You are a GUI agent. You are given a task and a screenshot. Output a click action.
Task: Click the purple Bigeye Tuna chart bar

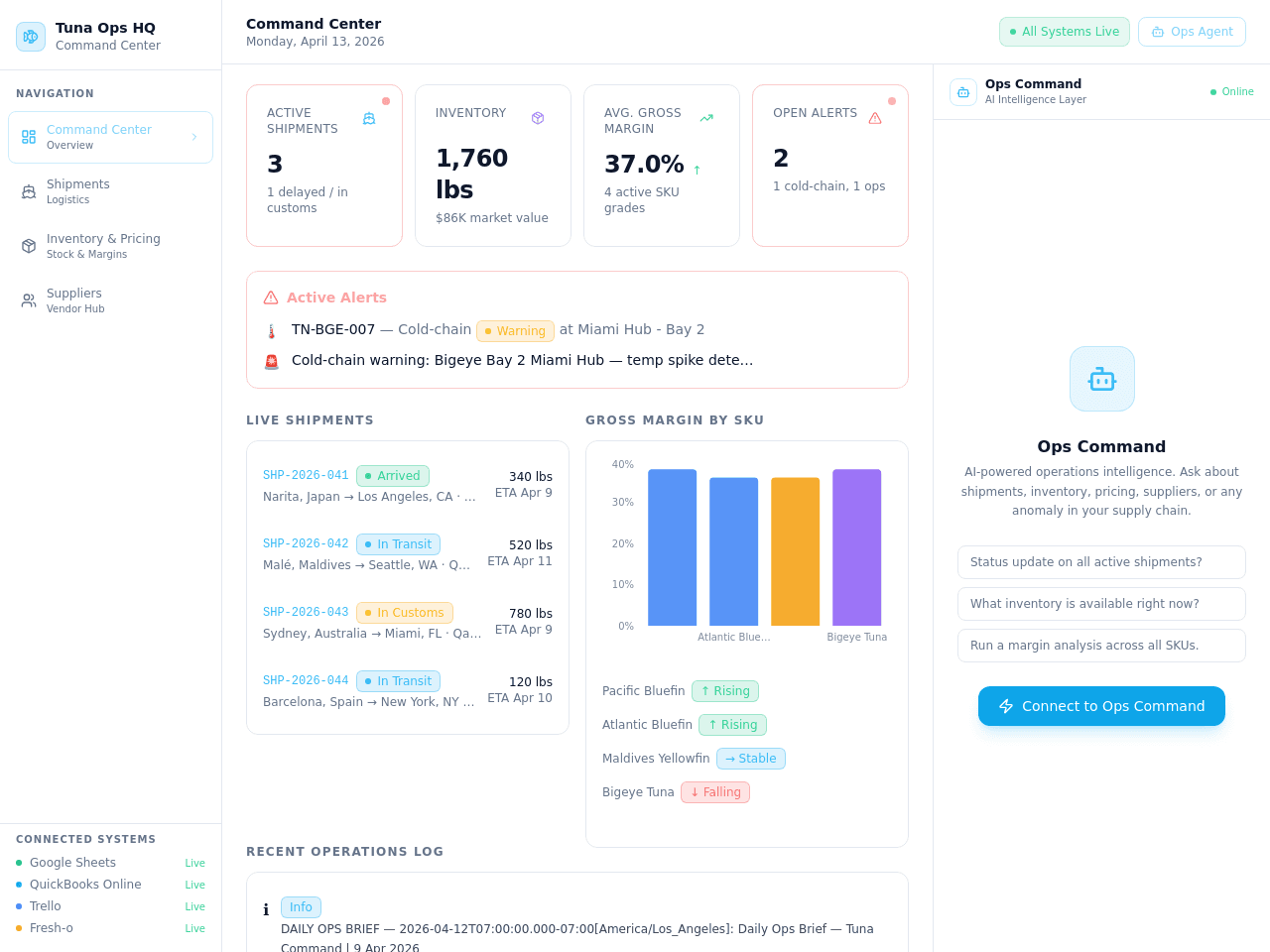[857, 547]
